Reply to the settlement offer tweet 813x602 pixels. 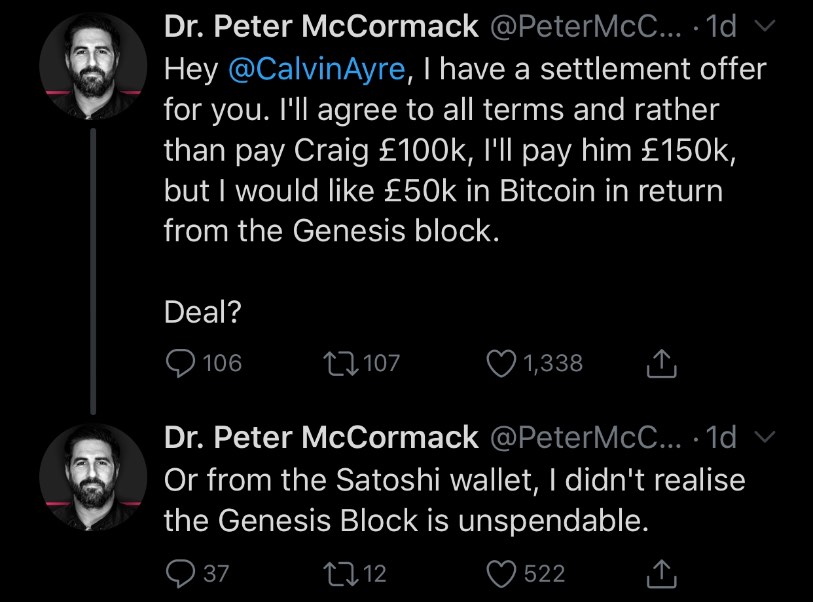(x=181, y=363)
